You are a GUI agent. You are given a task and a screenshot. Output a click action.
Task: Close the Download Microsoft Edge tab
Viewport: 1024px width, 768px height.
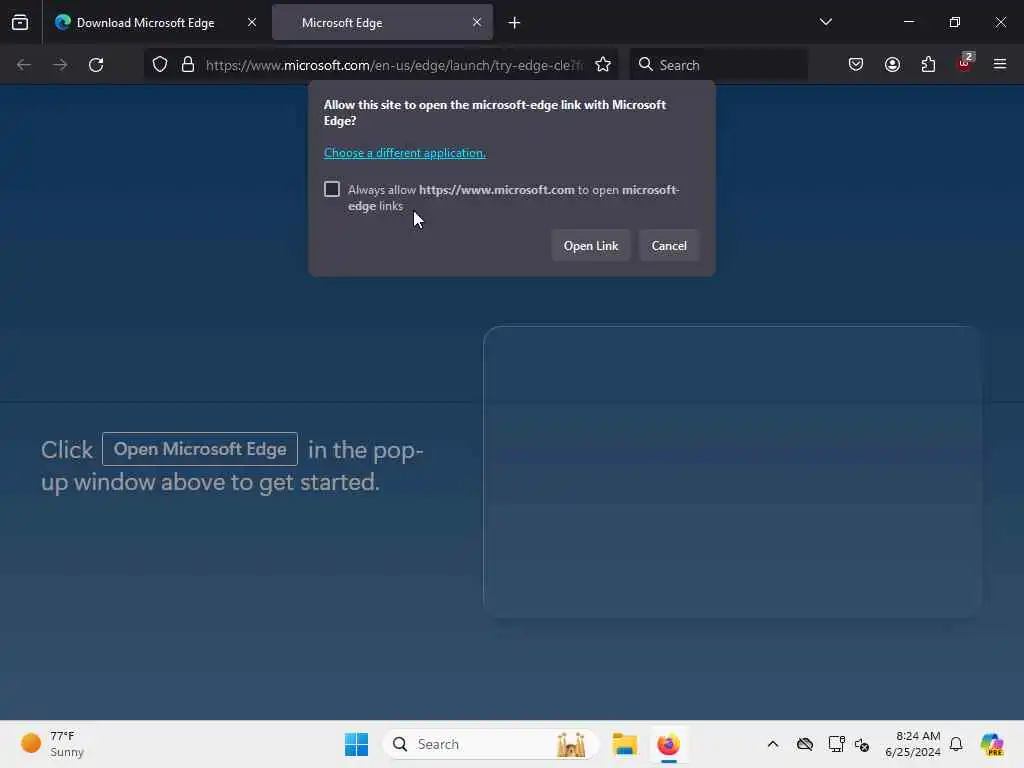(251, 22)
